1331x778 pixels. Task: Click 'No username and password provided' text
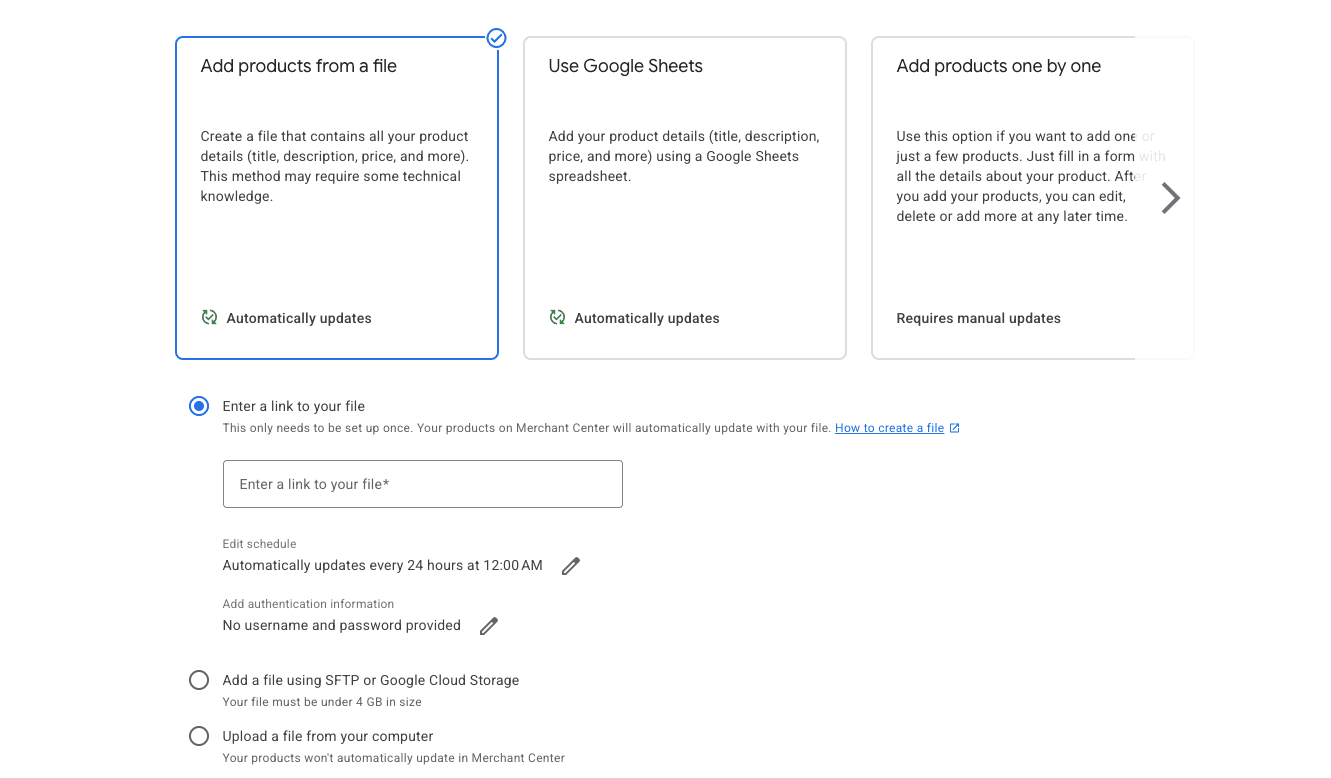pyautogui.click(x=341, y=625)
